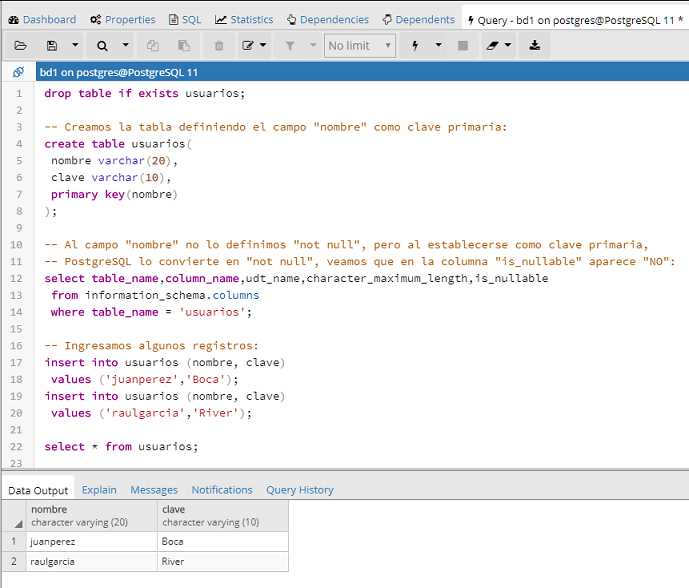
Task: Switch to the Explain tab
Action: [99, 490]
